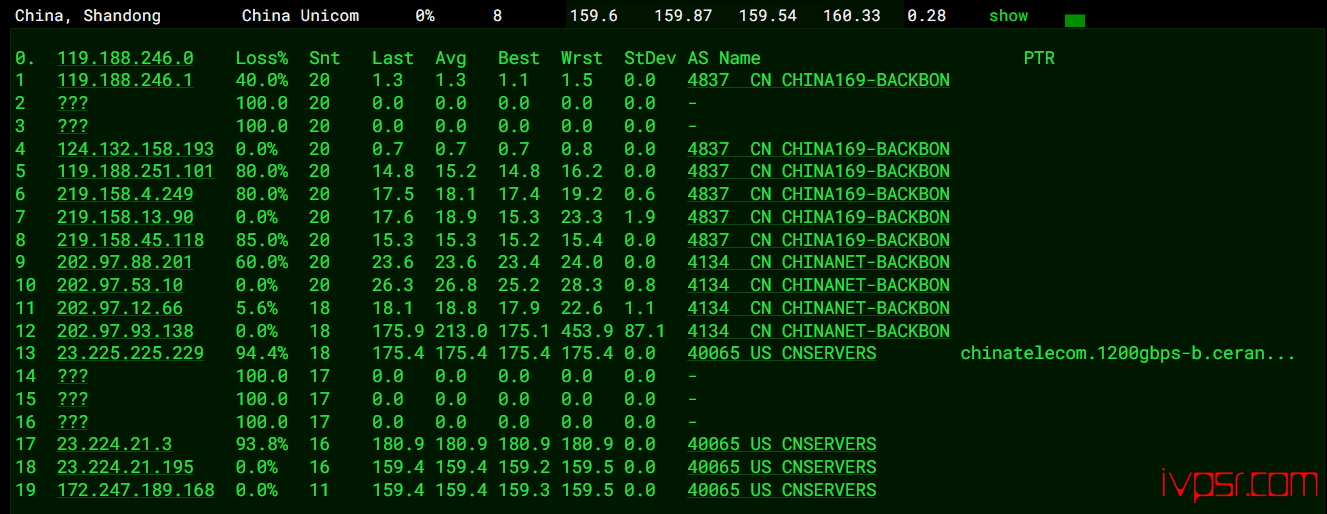The height and width of the screenshot is (514, 1327).
Task: Open IP 202.97.88.201 link
Action: [x=125, y=262]
